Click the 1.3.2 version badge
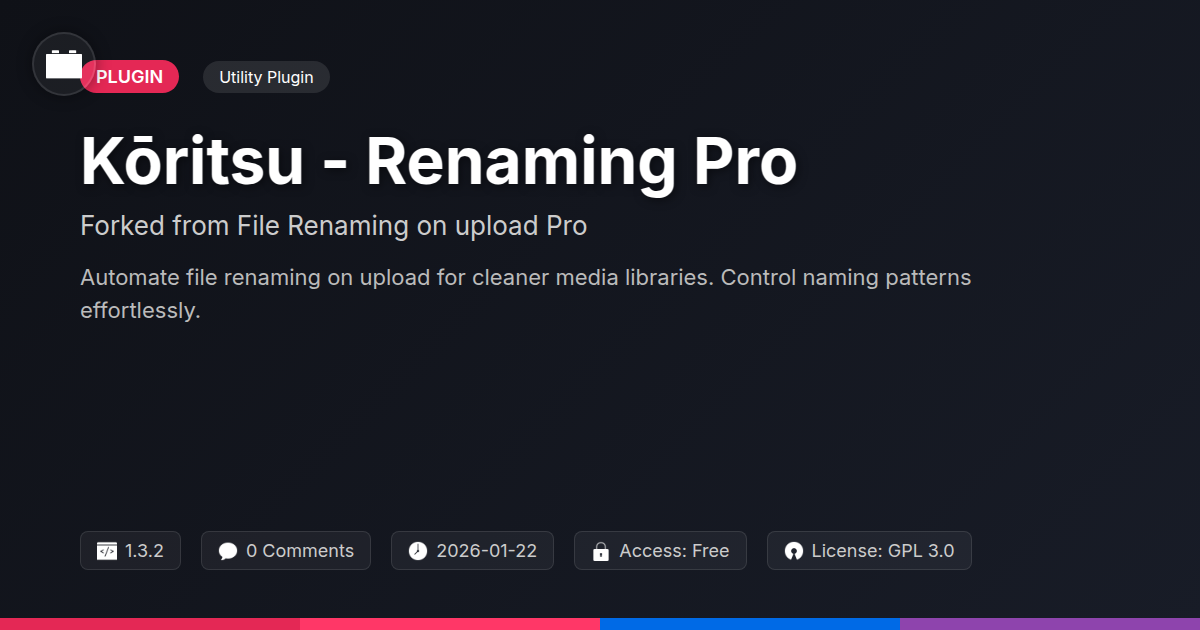 tap(130, 551)
